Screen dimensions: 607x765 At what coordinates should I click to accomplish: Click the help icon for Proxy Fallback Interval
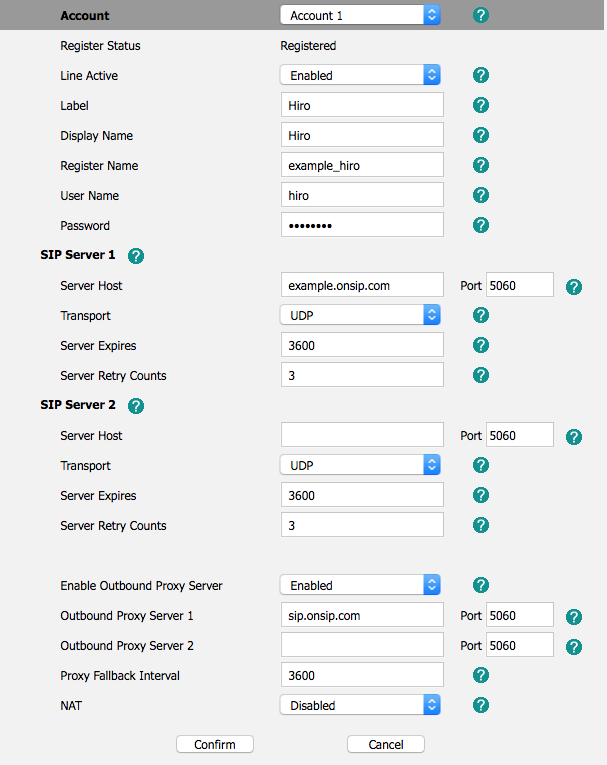pyautogui.click(x=480, y=675)
